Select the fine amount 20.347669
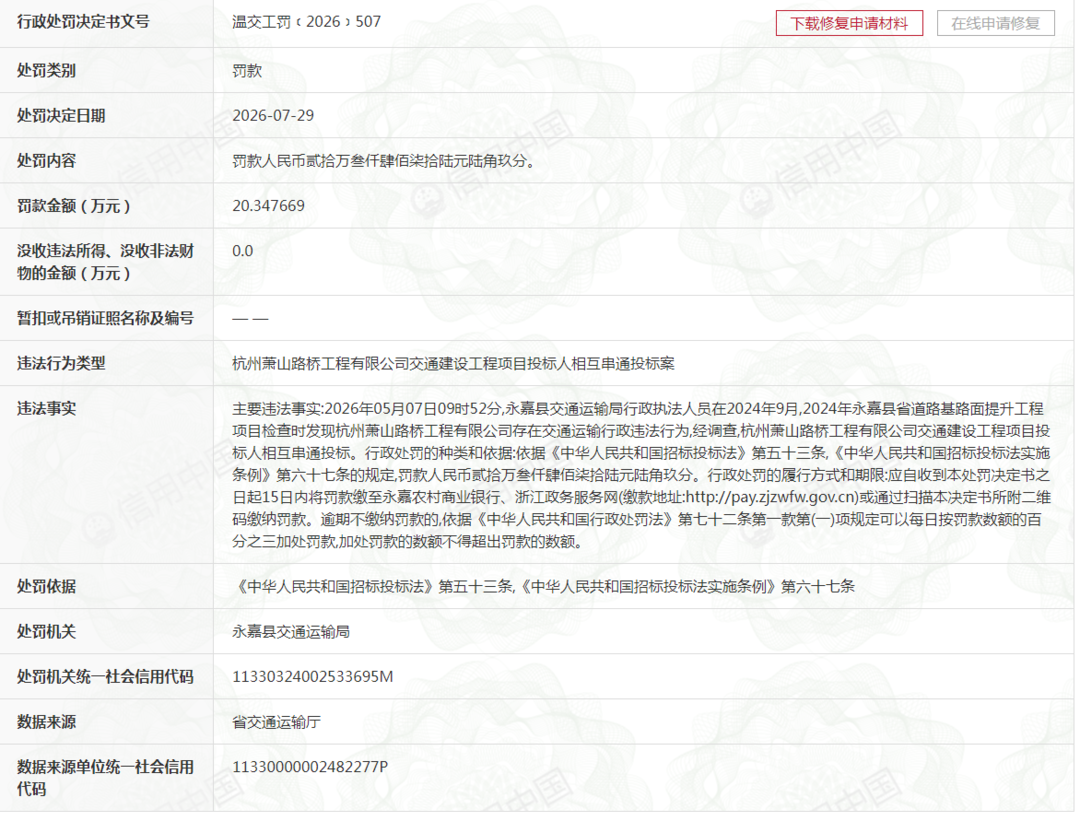This screenshot has width=1080, height=821. click(x=269, y=206)
